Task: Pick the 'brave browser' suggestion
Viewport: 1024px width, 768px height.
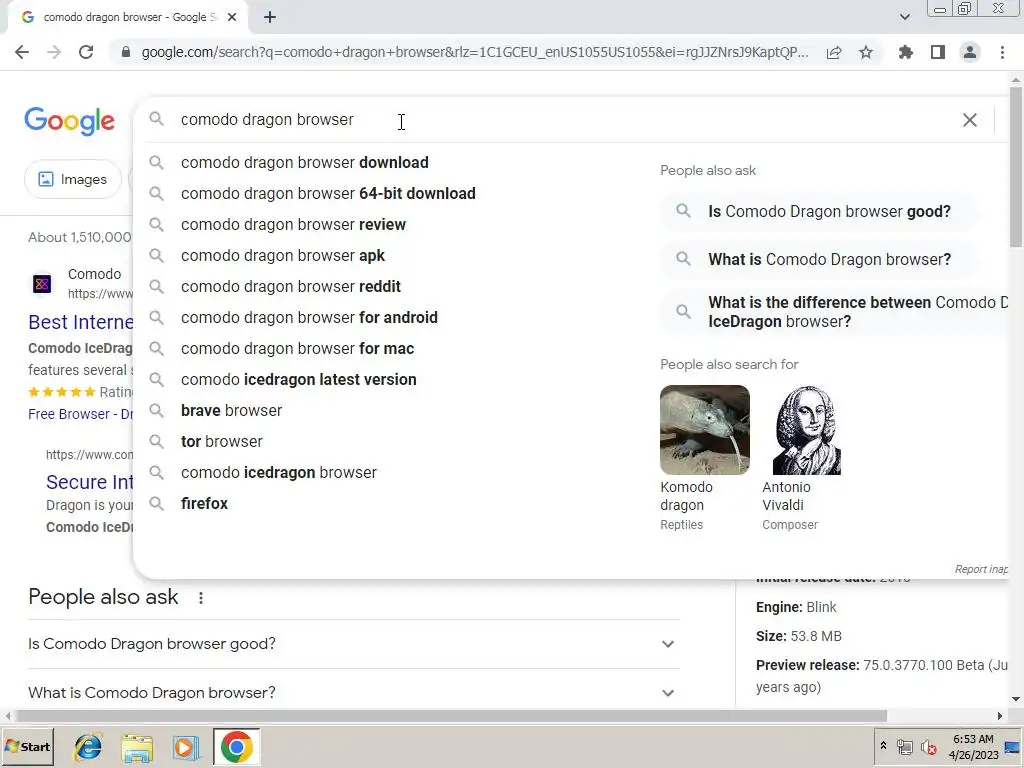Action: (x=231, y=411)
